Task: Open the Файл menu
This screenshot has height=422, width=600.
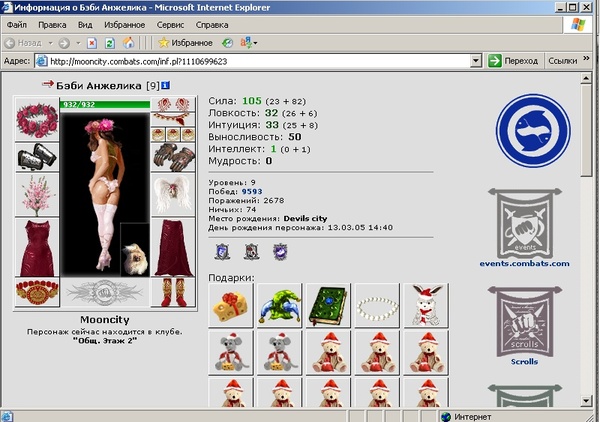Action: [17, 25]
